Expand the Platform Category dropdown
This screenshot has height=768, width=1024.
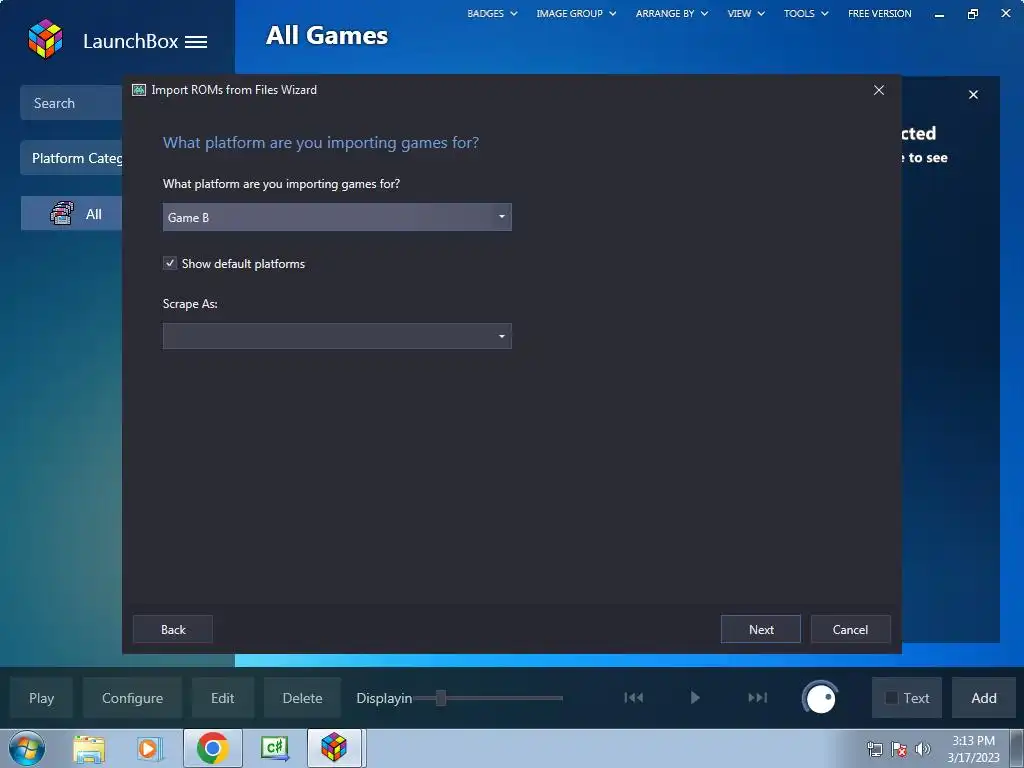(71, 158)
